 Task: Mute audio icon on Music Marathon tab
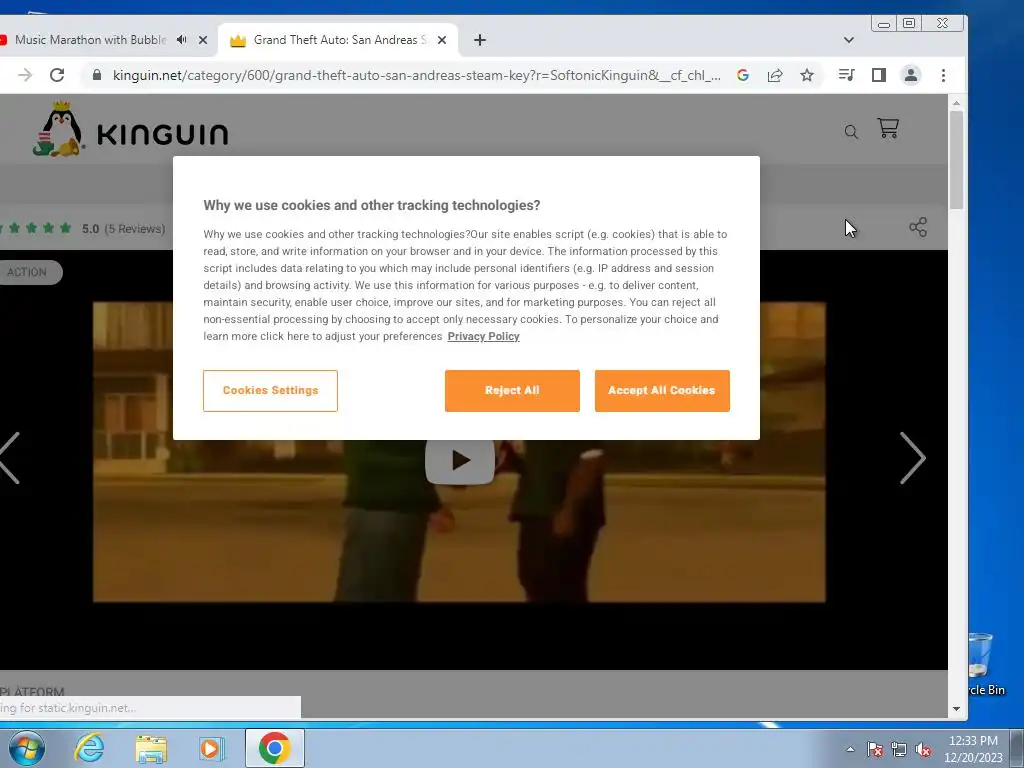pyautogui.click(x=182, y=40)
